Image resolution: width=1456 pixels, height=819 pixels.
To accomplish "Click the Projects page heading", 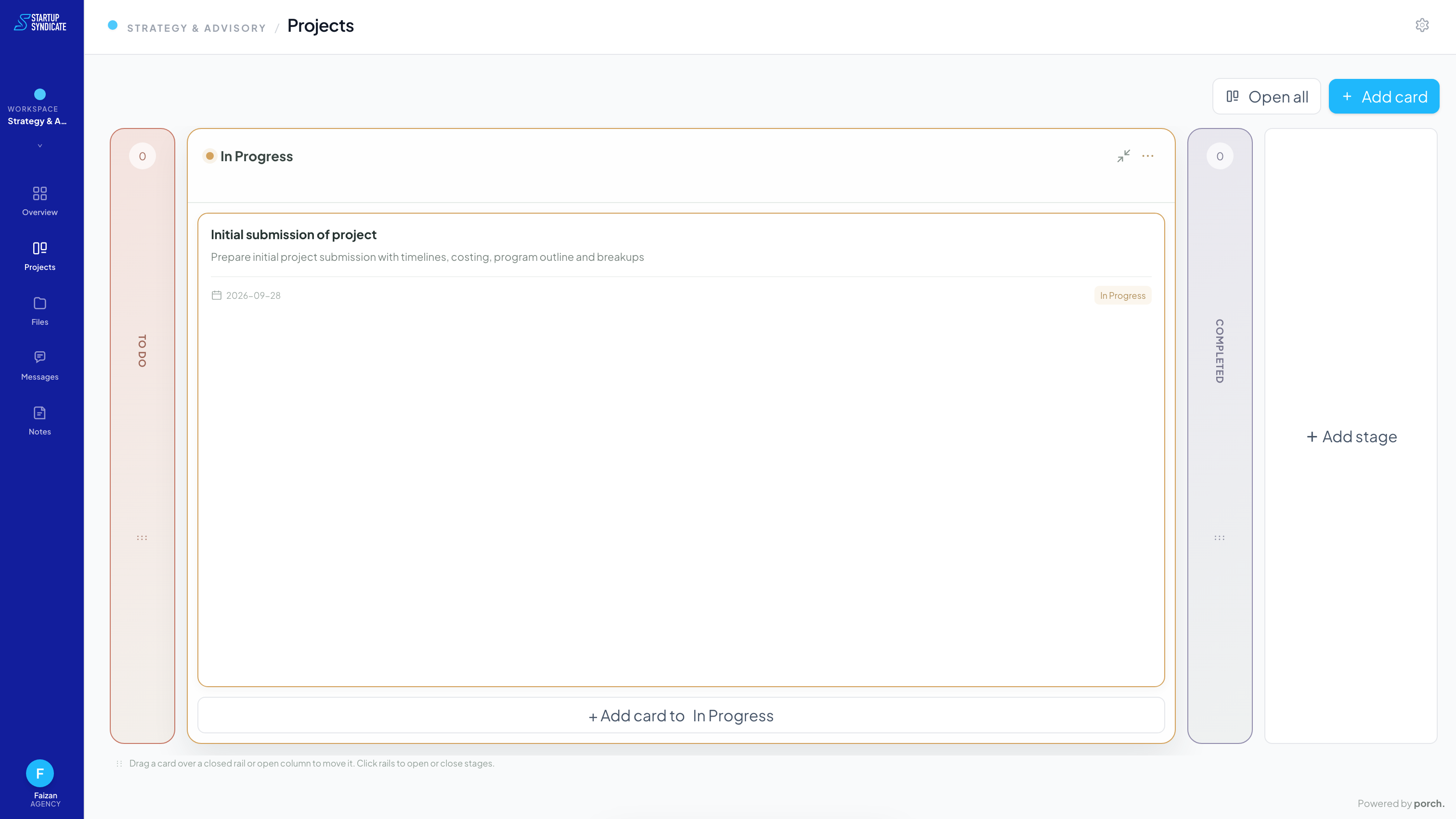I will click(320, 26).
